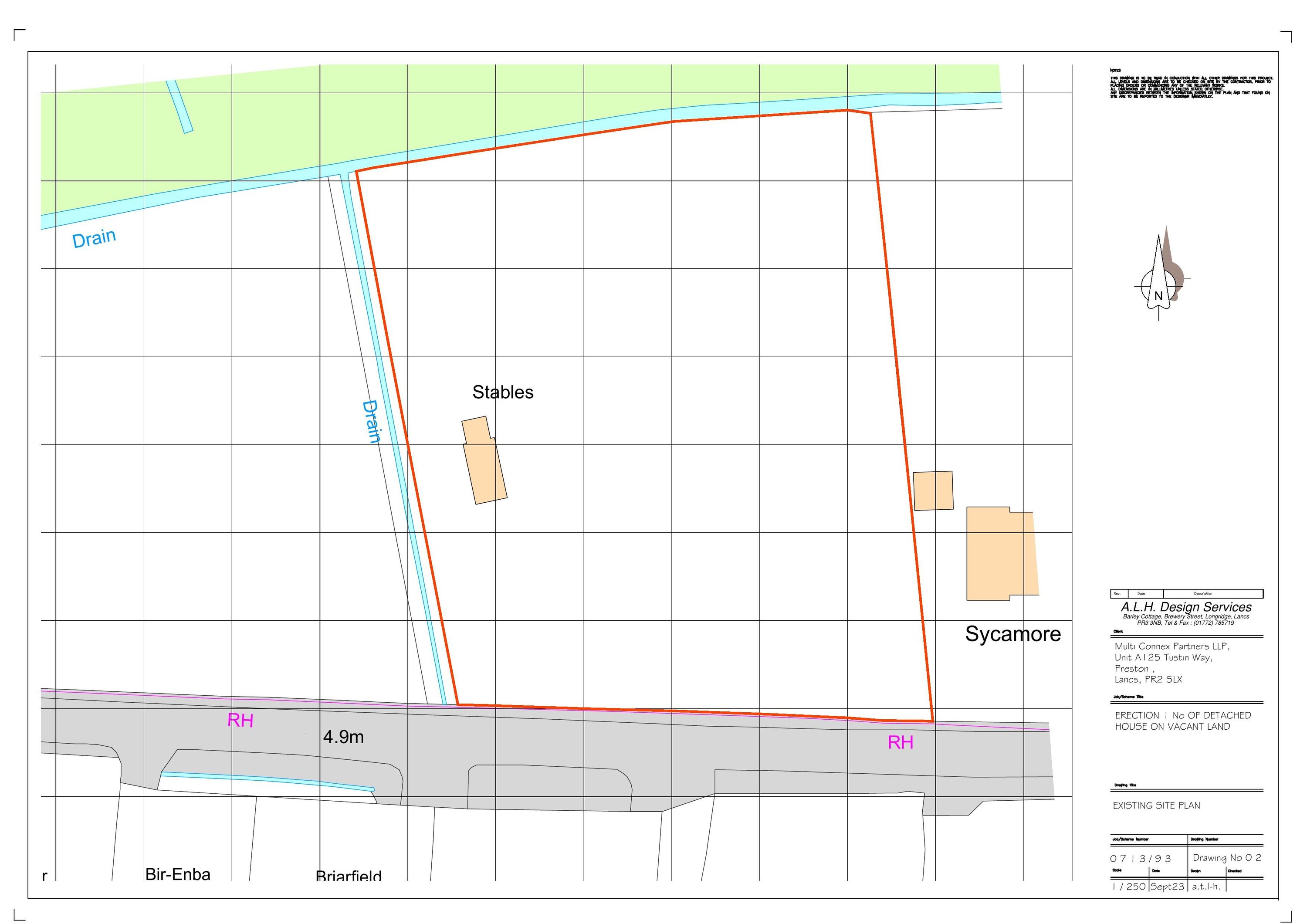
Task: Click the Drawing No 02 field
Action: coord(1227,857)
